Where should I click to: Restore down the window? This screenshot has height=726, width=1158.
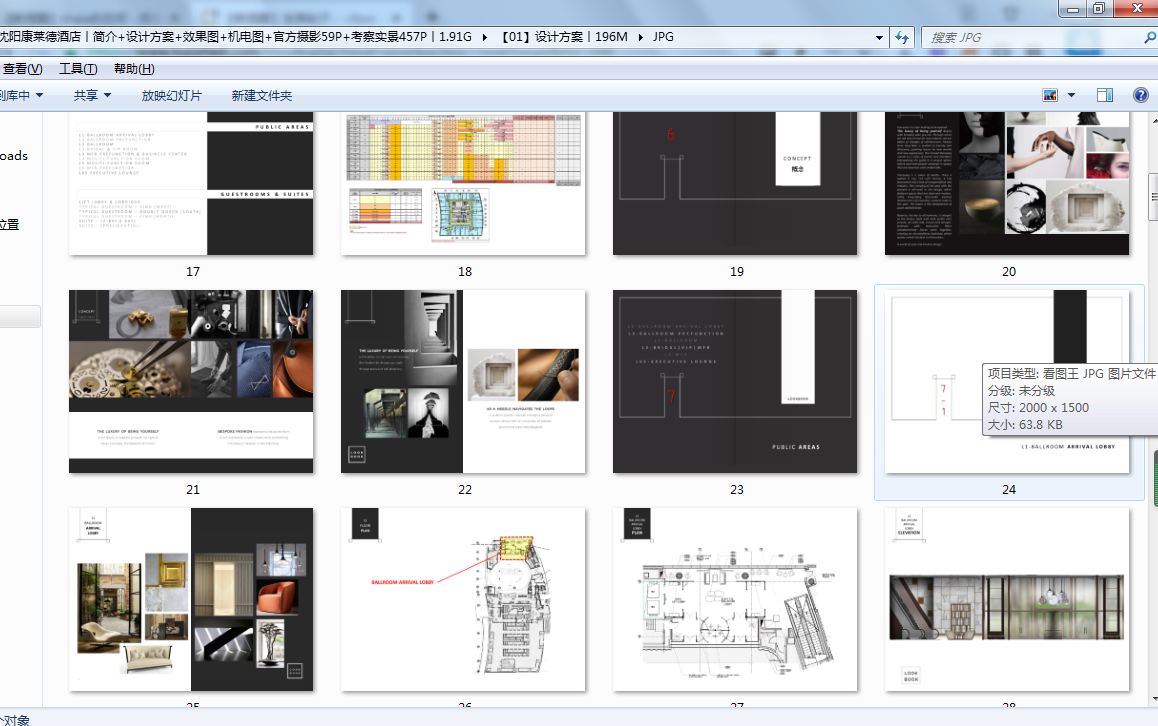pyautogui.click(x=1098, y=8)
